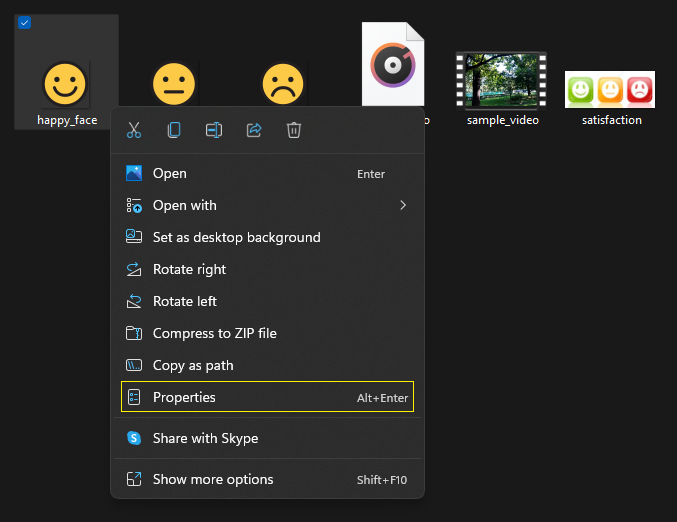This screenshot has height=522, width=677.
Task: Select the neutral face image file
Action: click(x=174, y=84)
